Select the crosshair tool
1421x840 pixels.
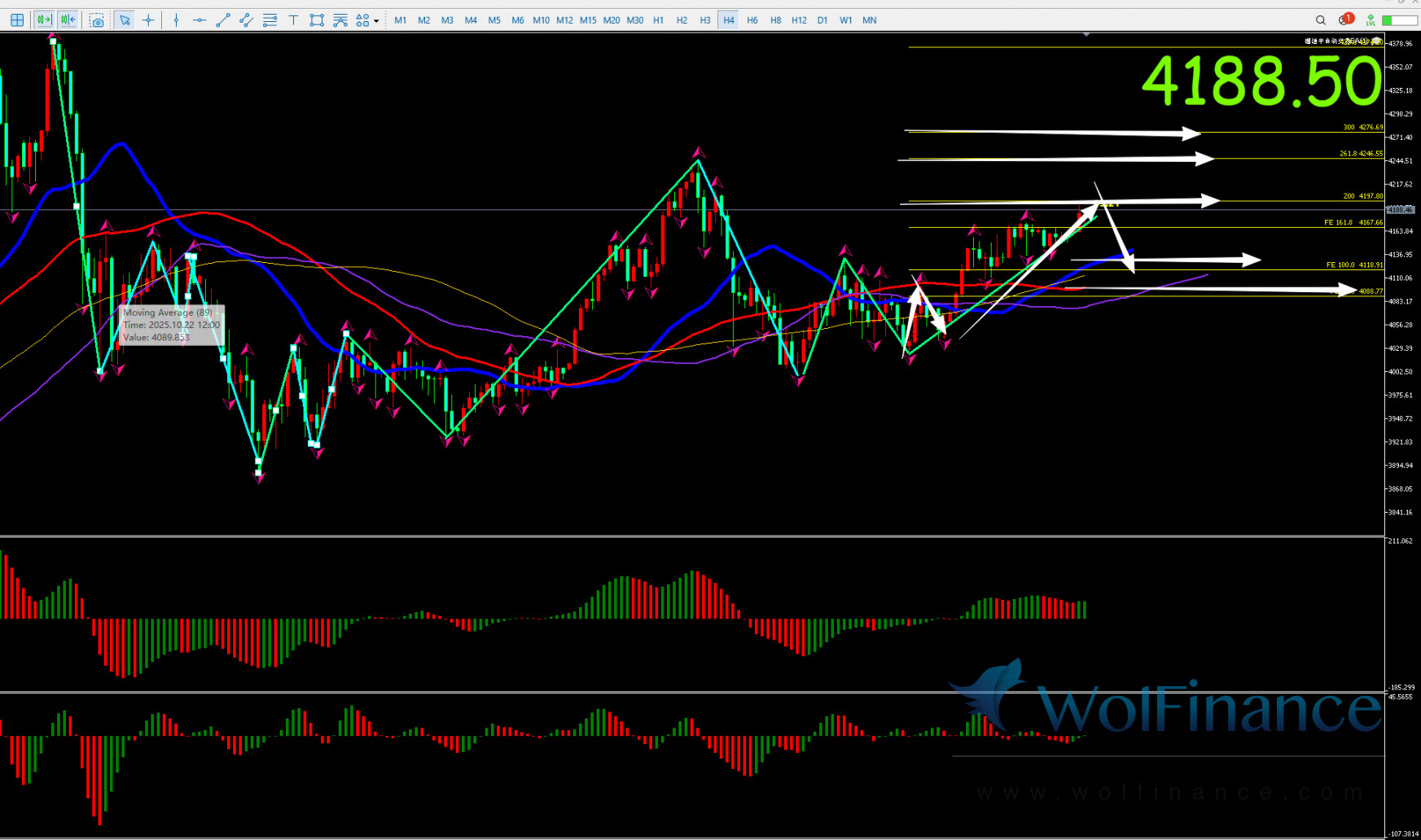[148, 20]
